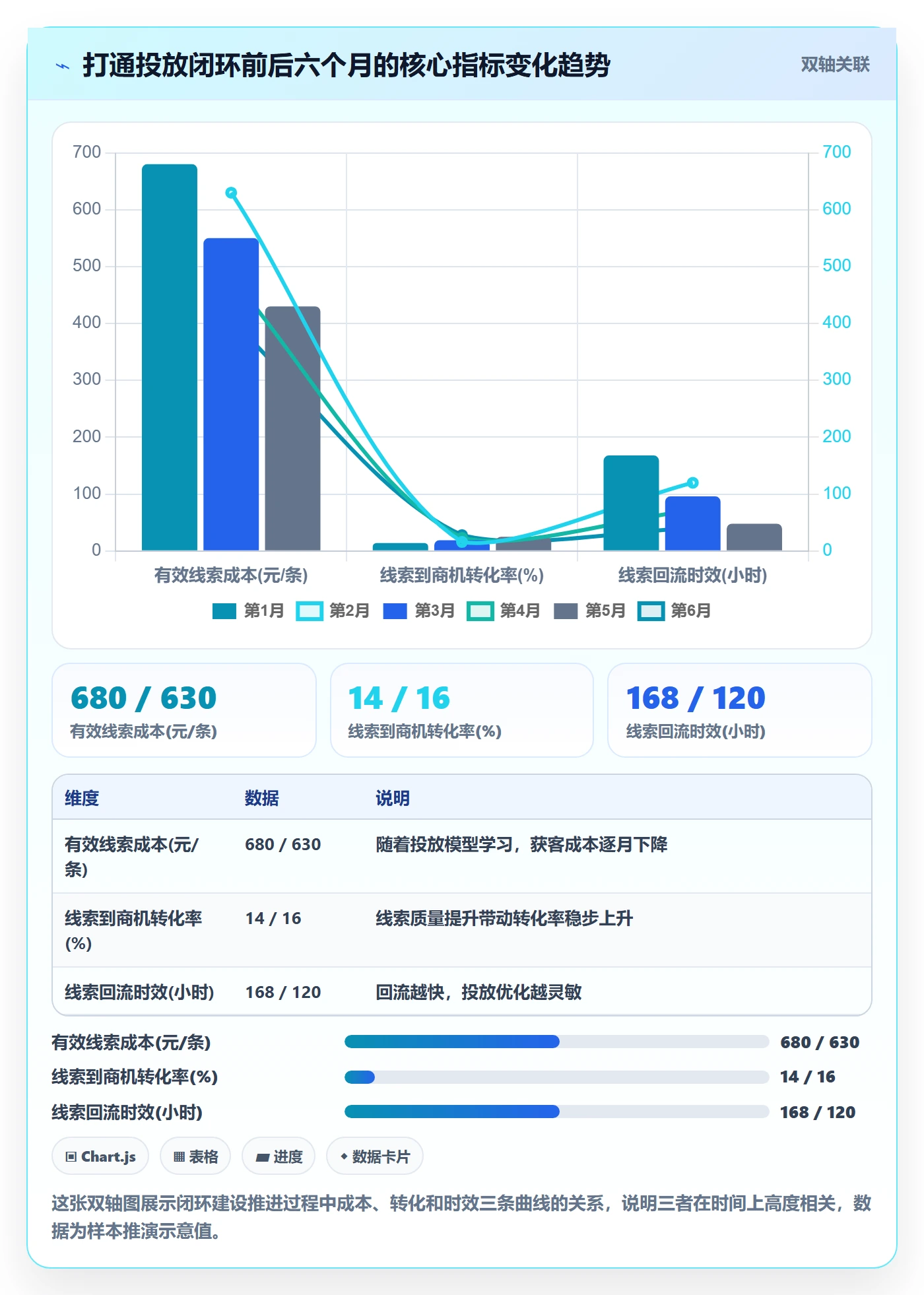Click table cell 回流越快，投放优化越灵敏
Image resolution: width=924 pixels, height=1295 pixels.
point(478,993)
